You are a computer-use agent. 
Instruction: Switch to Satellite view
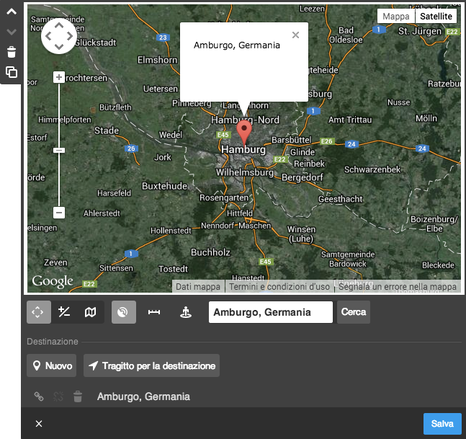coord(436,16)
